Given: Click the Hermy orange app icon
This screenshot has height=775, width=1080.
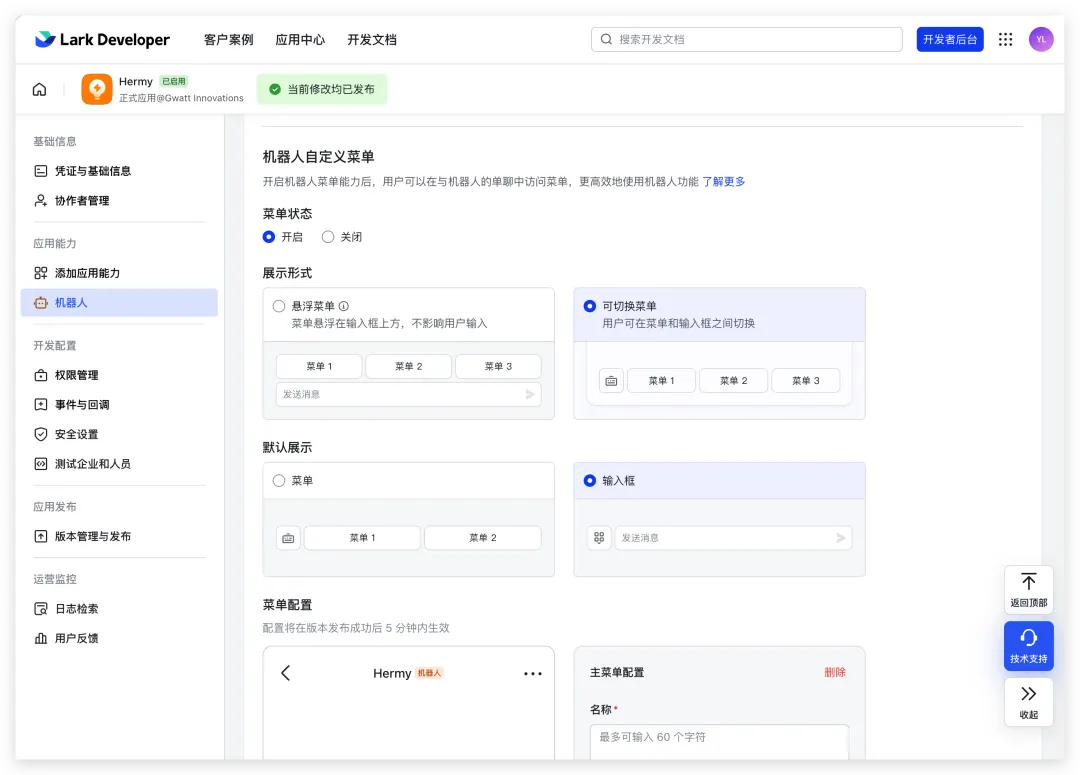Looking at the screenshot, I should click(97, 90).
